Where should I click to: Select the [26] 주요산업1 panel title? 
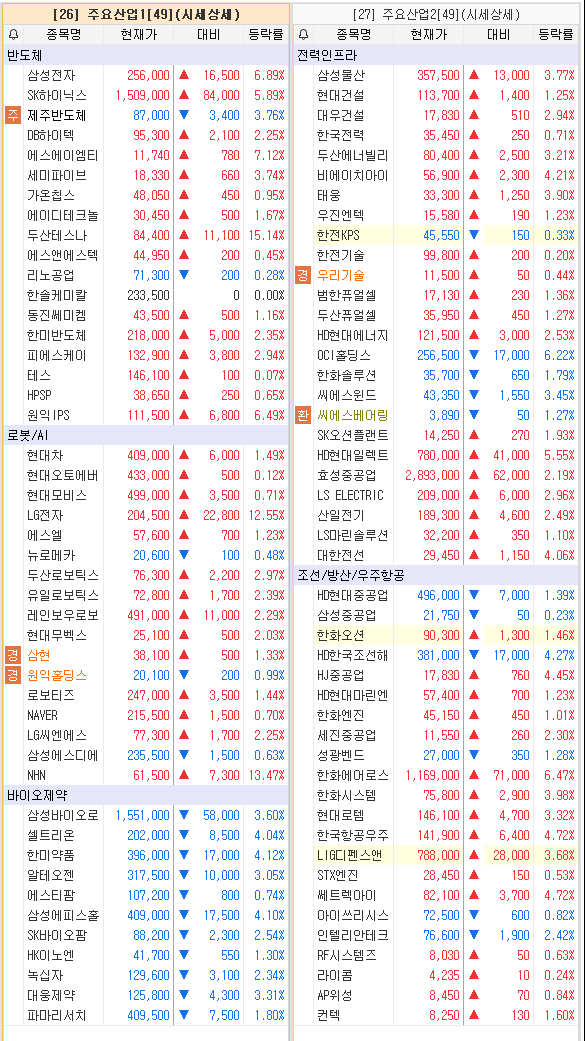coord(146,14)
